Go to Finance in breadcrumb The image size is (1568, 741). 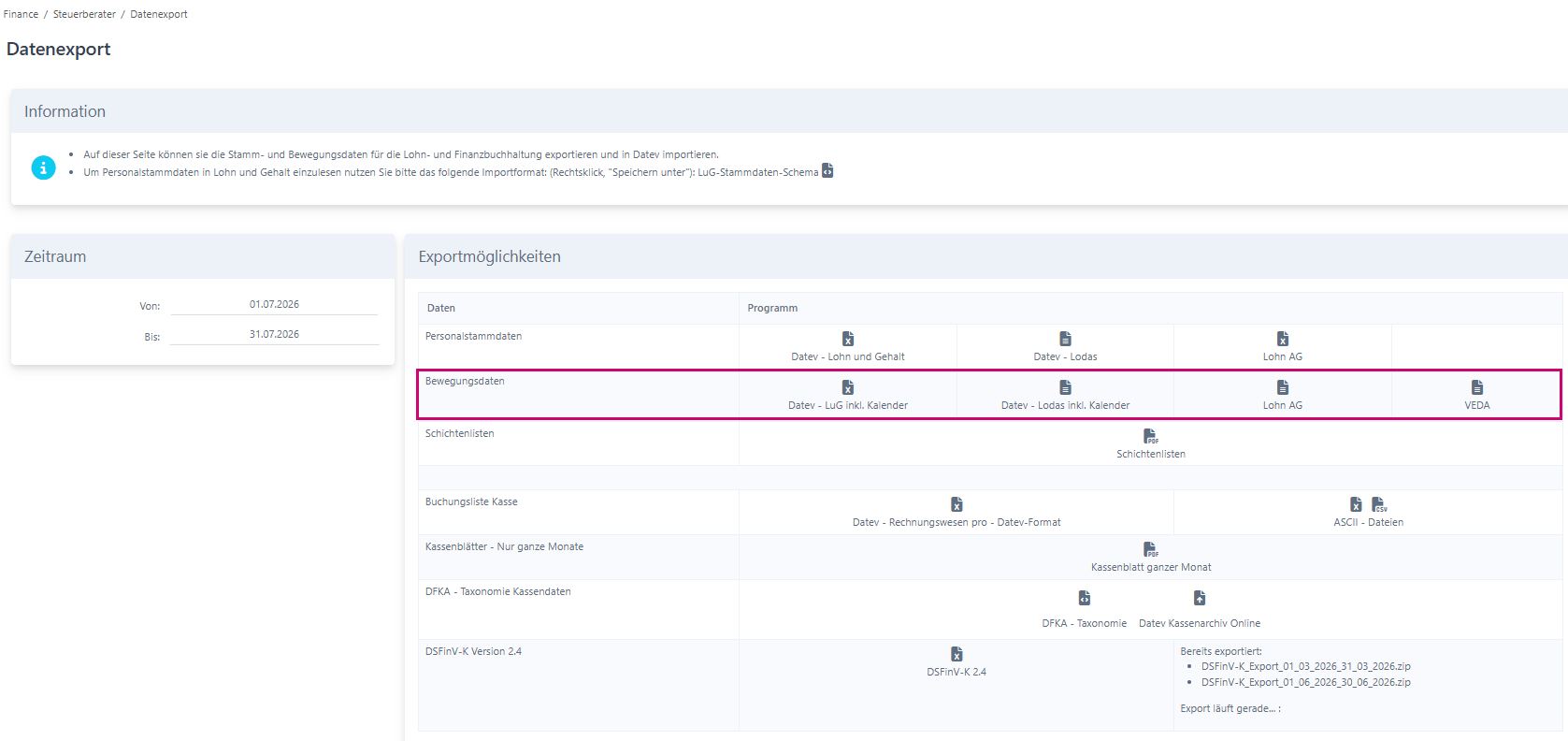[21, 14]
